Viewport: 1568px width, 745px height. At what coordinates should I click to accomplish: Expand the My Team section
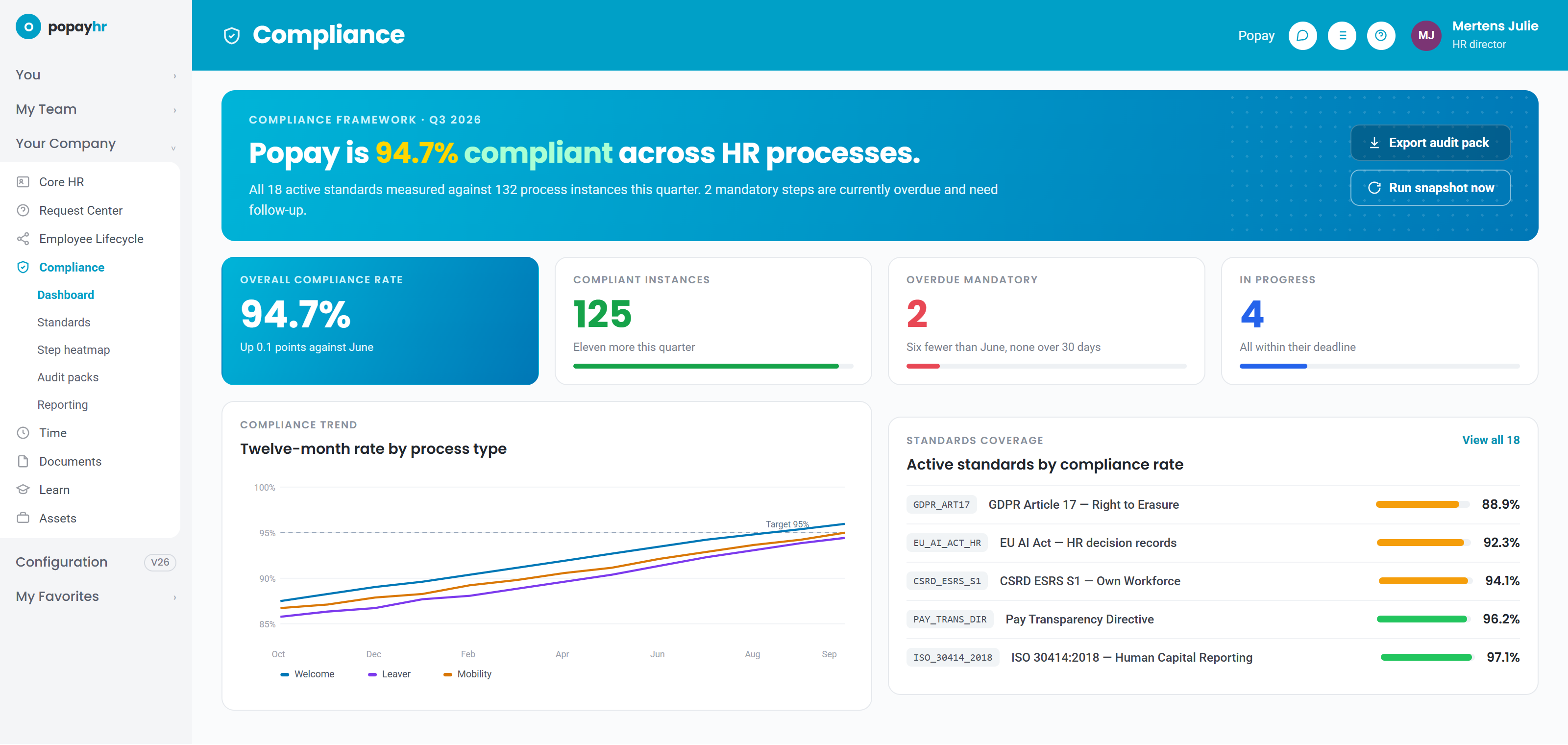[x=96, y=110]
